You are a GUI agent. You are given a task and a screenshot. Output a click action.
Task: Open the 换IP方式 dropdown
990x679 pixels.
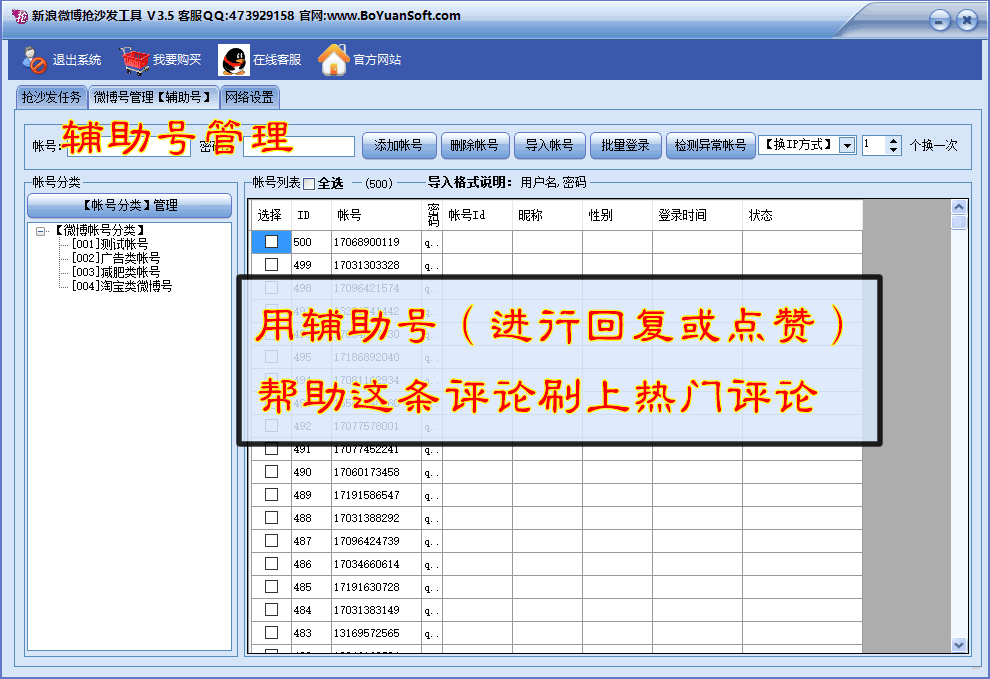pyautogui.click(x=847, y=145)
